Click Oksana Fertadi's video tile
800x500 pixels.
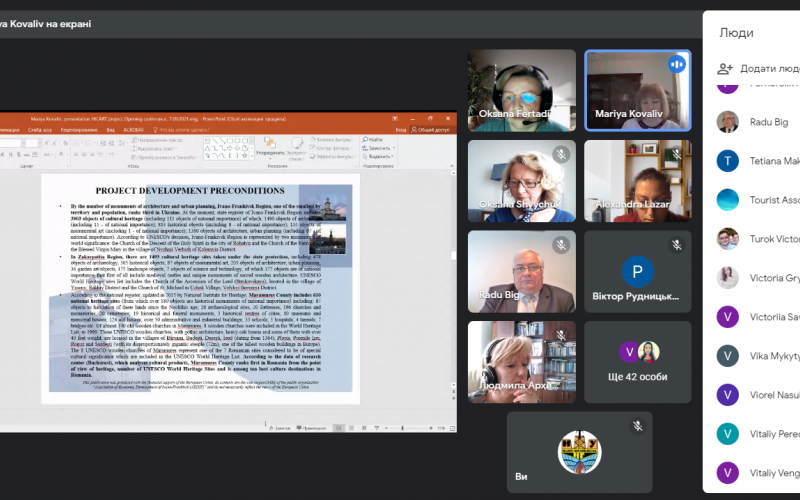coord(522,90)
